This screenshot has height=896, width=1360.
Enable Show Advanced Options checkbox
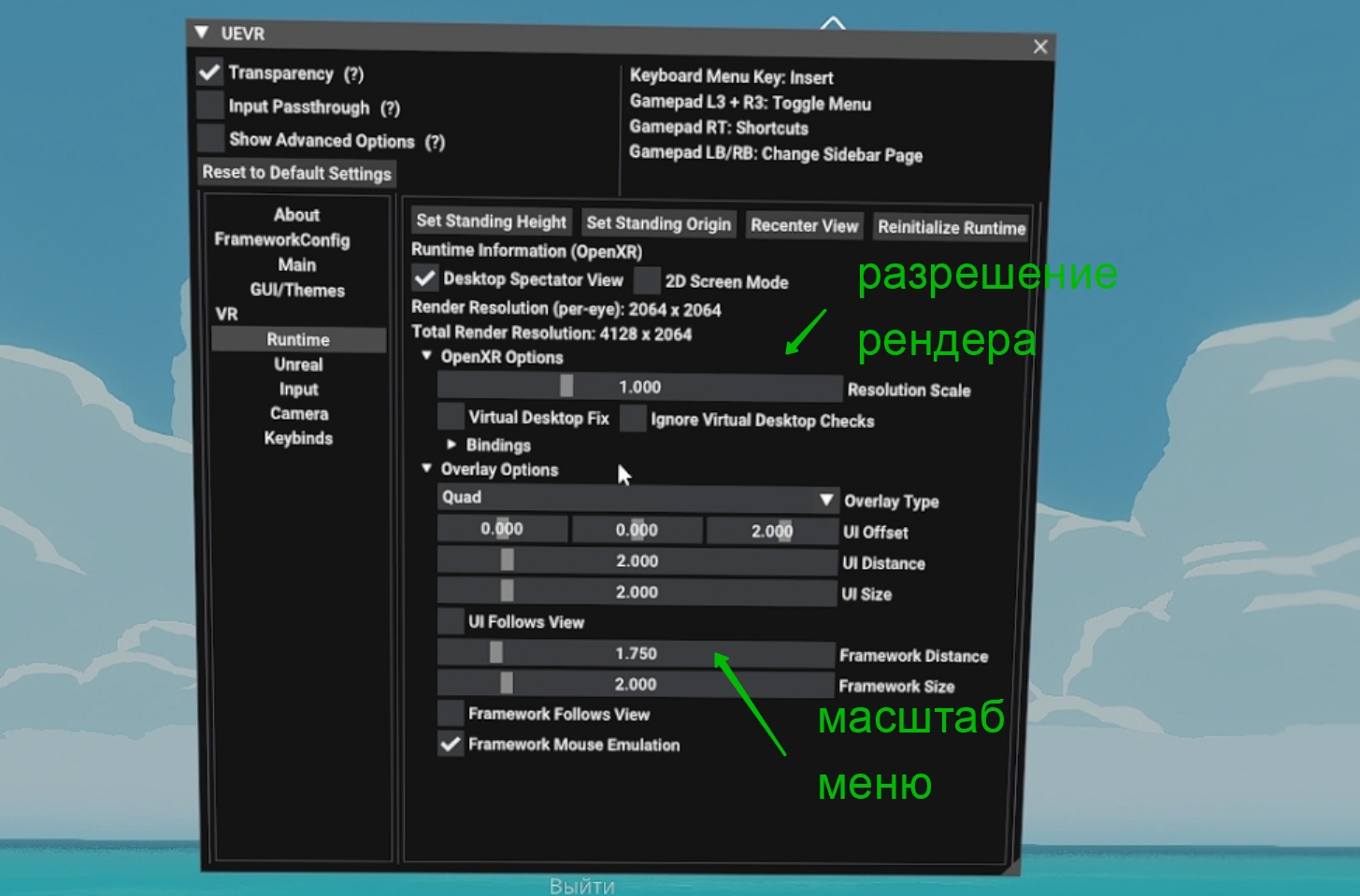211,138
